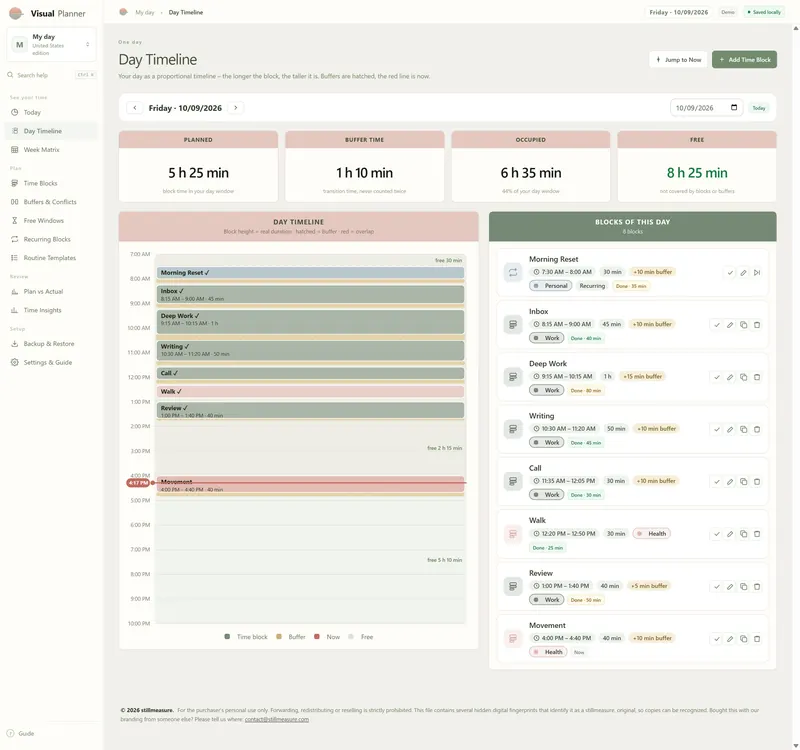800x750 pixels.
Task: Expand the My day workspace switcher
Action: tap(52, 45)
